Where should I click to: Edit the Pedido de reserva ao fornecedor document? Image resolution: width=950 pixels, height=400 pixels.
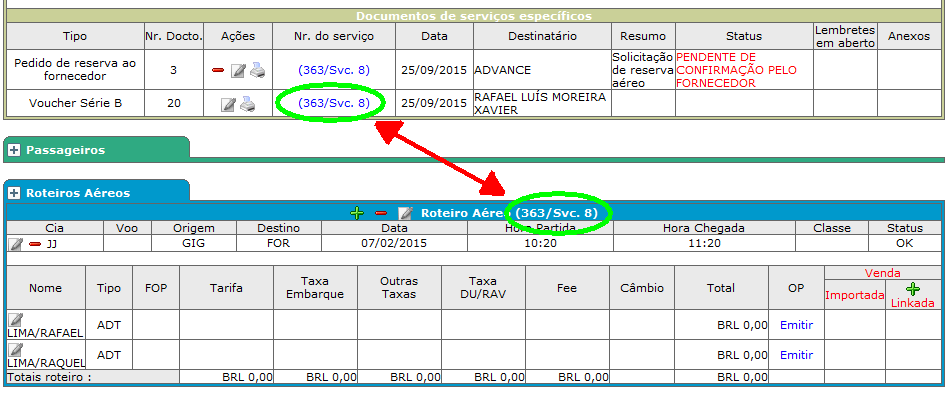pos(238,70)
